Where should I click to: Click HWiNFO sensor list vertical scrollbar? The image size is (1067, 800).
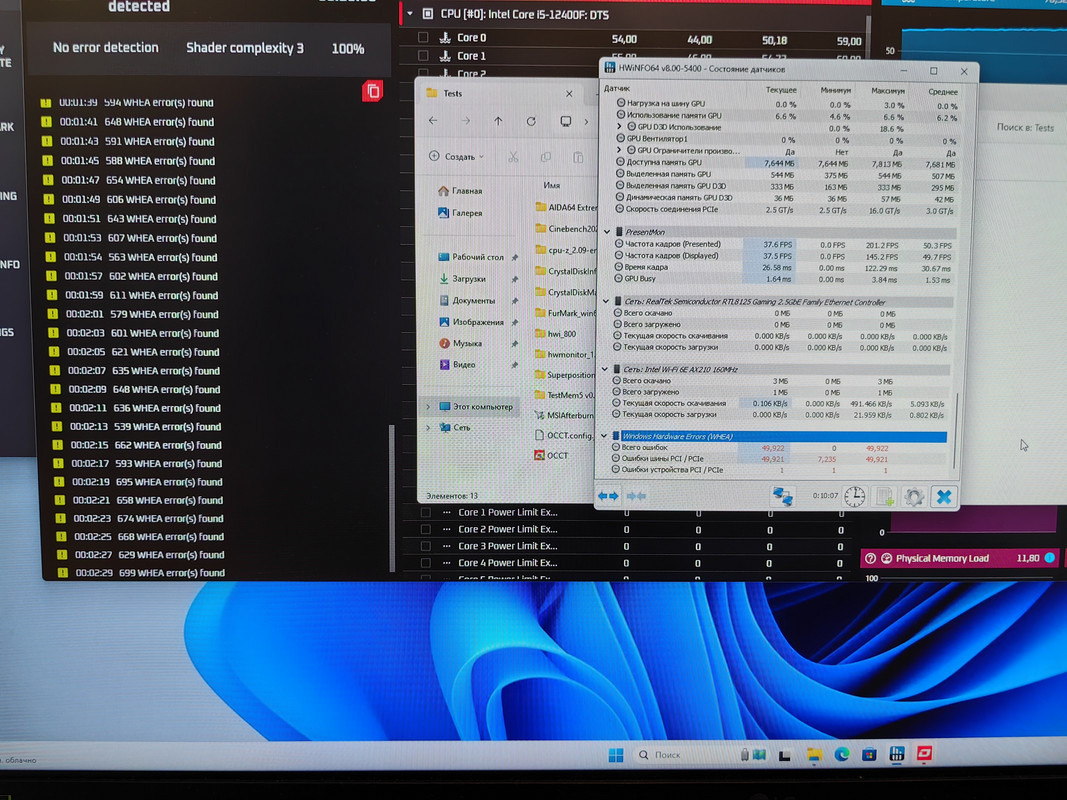(x=956, y=430)
